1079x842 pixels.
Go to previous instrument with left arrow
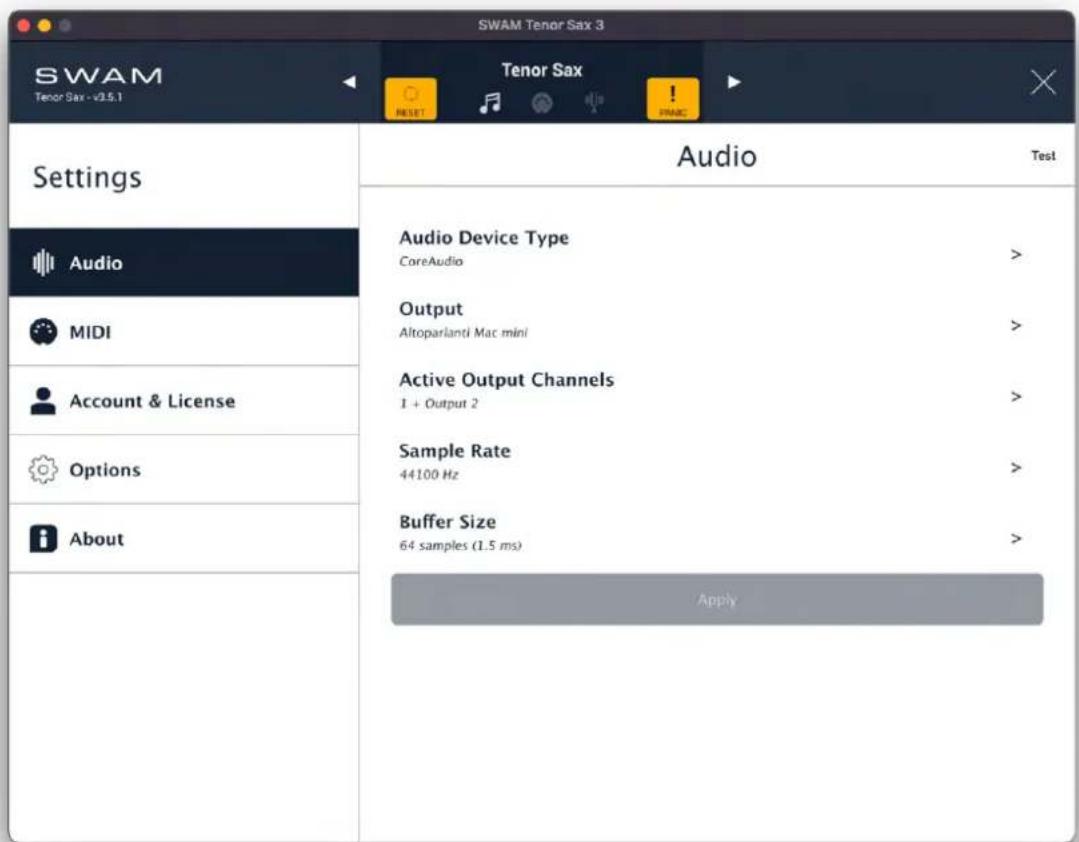pyautogui.click(x=350, y=82)
